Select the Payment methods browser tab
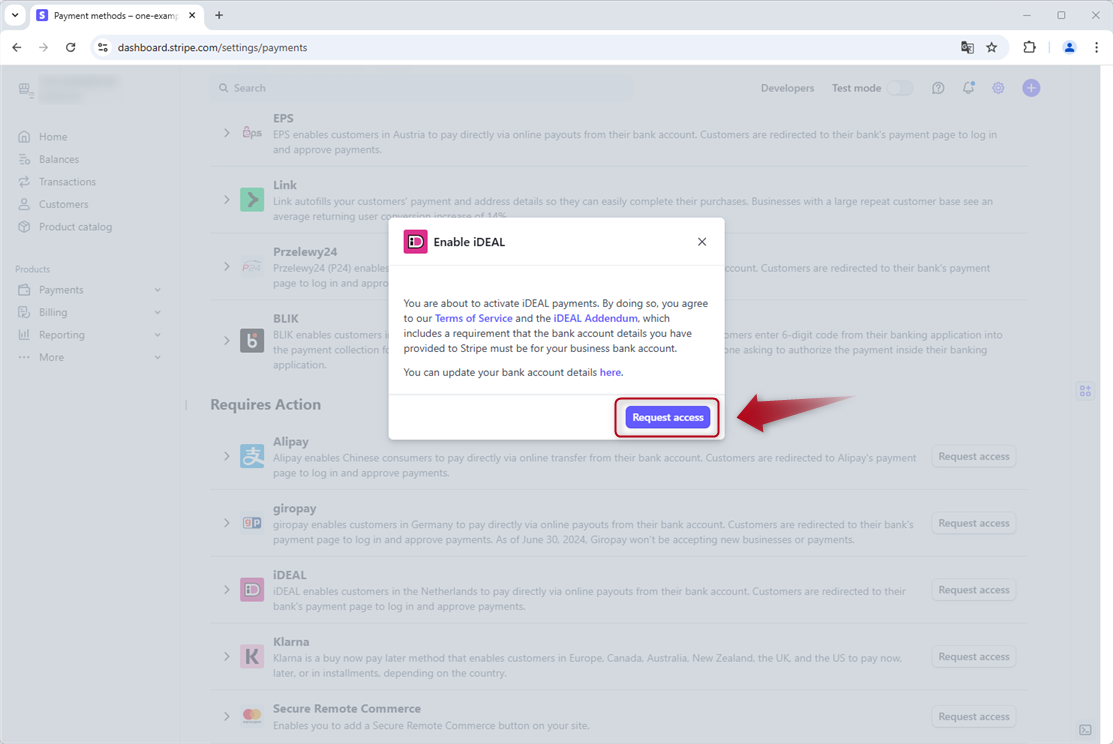The width and height of the screenshot is (1113, 744). (x=116, y=16)
